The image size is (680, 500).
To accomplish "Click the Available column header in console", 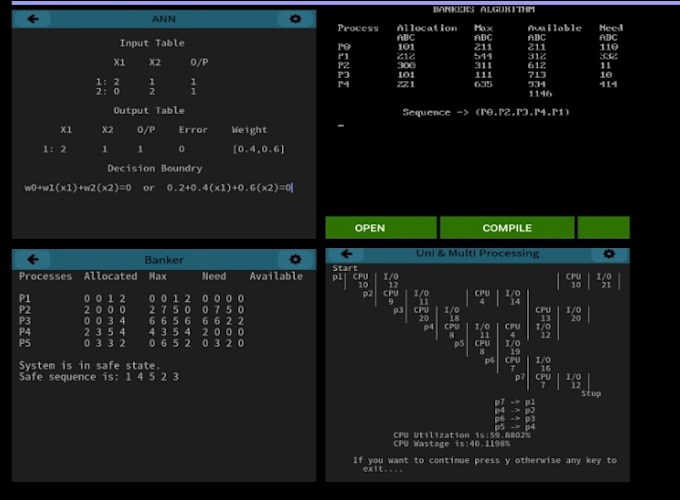I will pos(554,28).
